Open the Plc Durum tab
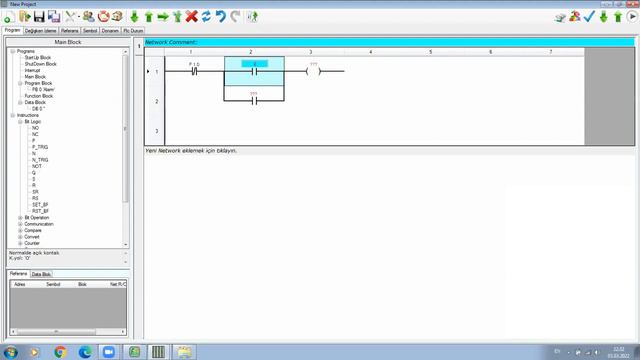 (133, 31)
